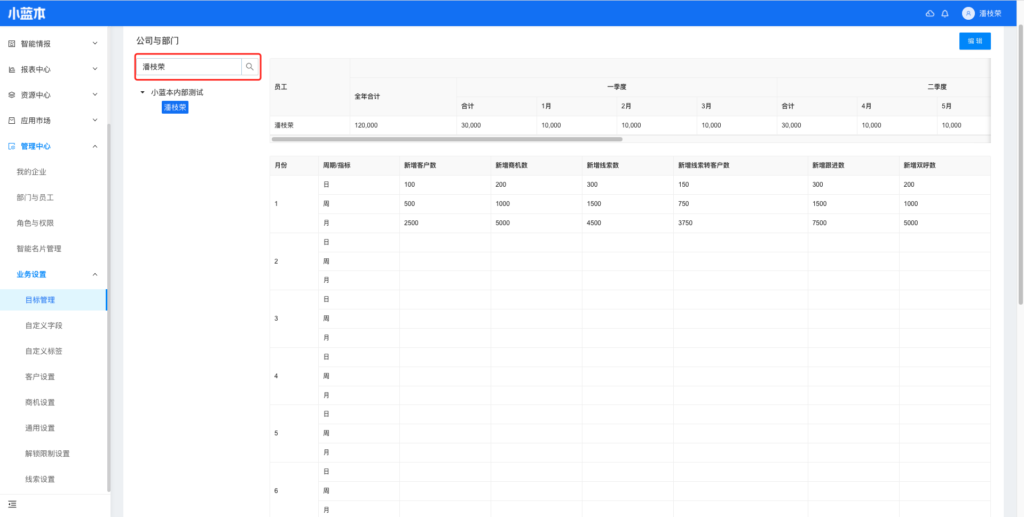Screen dimensions: 1024x517
Task: Open notifications via the bell icon
Action: coord(945,13)
